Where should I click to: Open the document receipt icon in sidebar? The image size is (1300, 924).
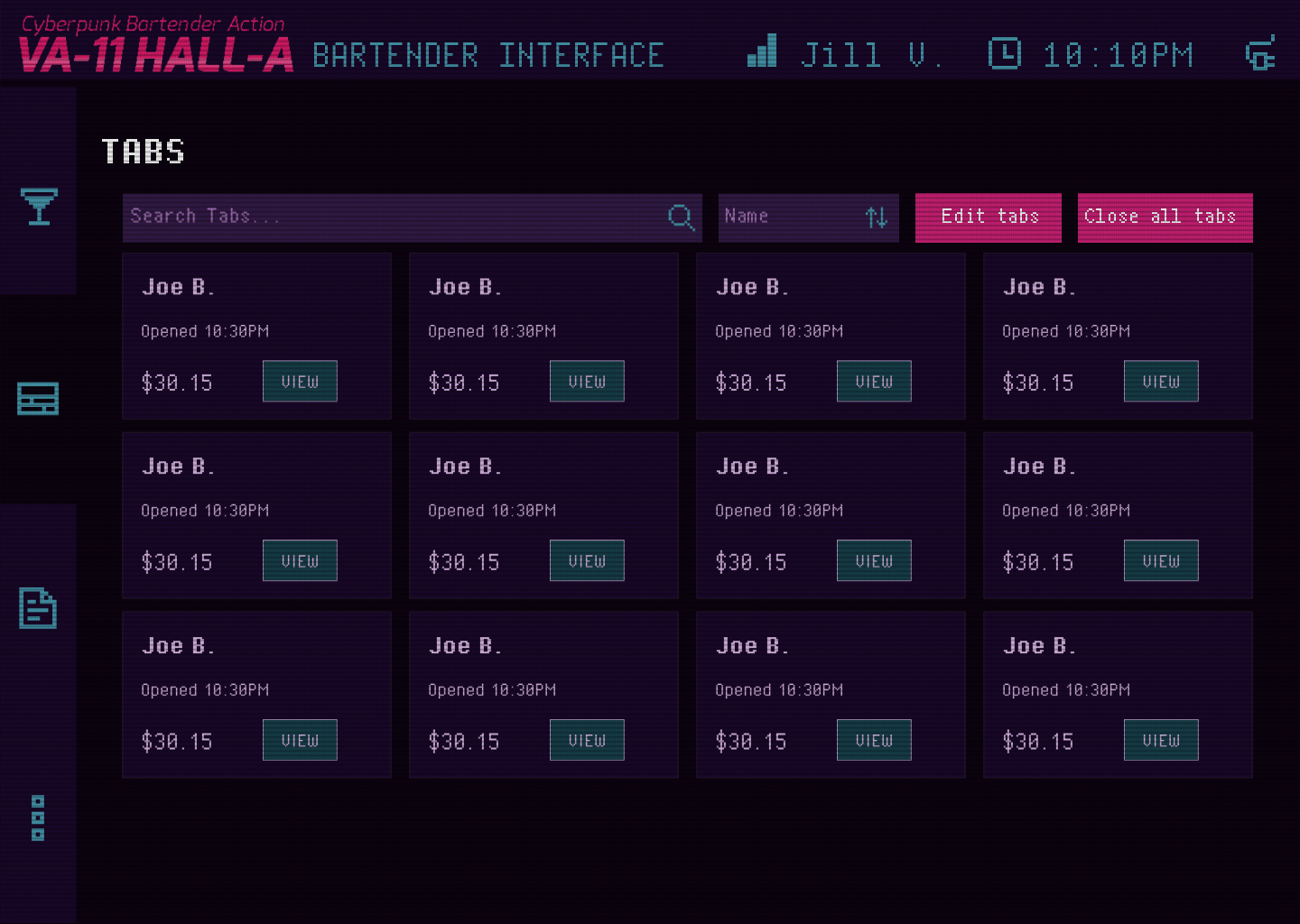(38, 607)
